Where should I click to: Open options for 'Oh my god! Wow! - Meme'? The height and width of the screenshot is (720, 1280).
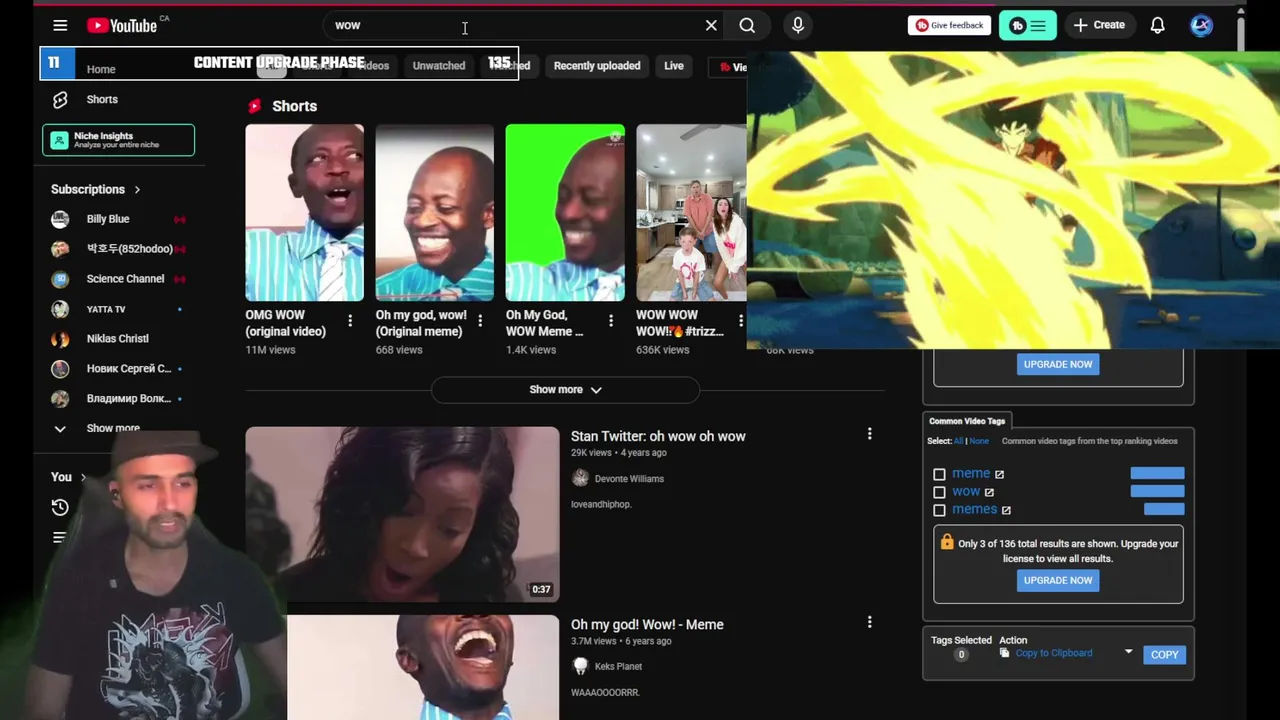(x=869, y=622)
